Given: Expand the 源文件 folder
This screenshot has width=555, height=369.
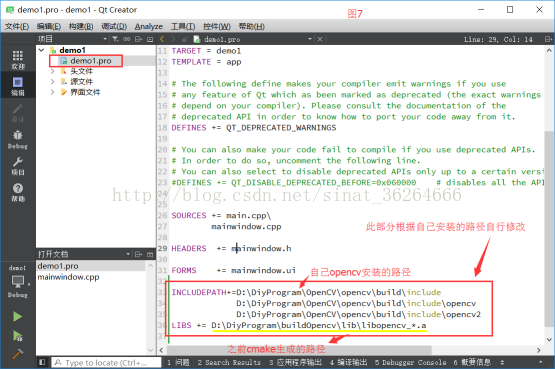Looking at the screenshot, I should 52,82.
